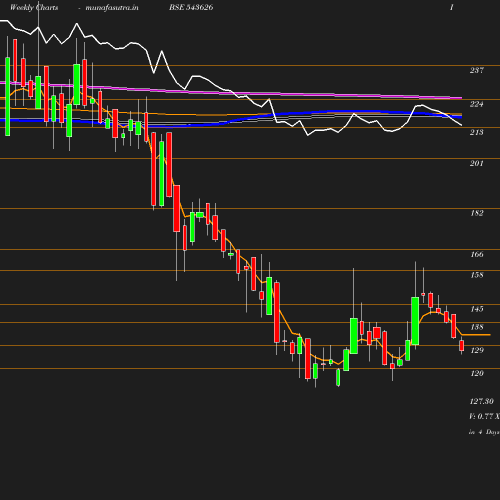Click the 'in 4 Days' text

coord(484,432)
